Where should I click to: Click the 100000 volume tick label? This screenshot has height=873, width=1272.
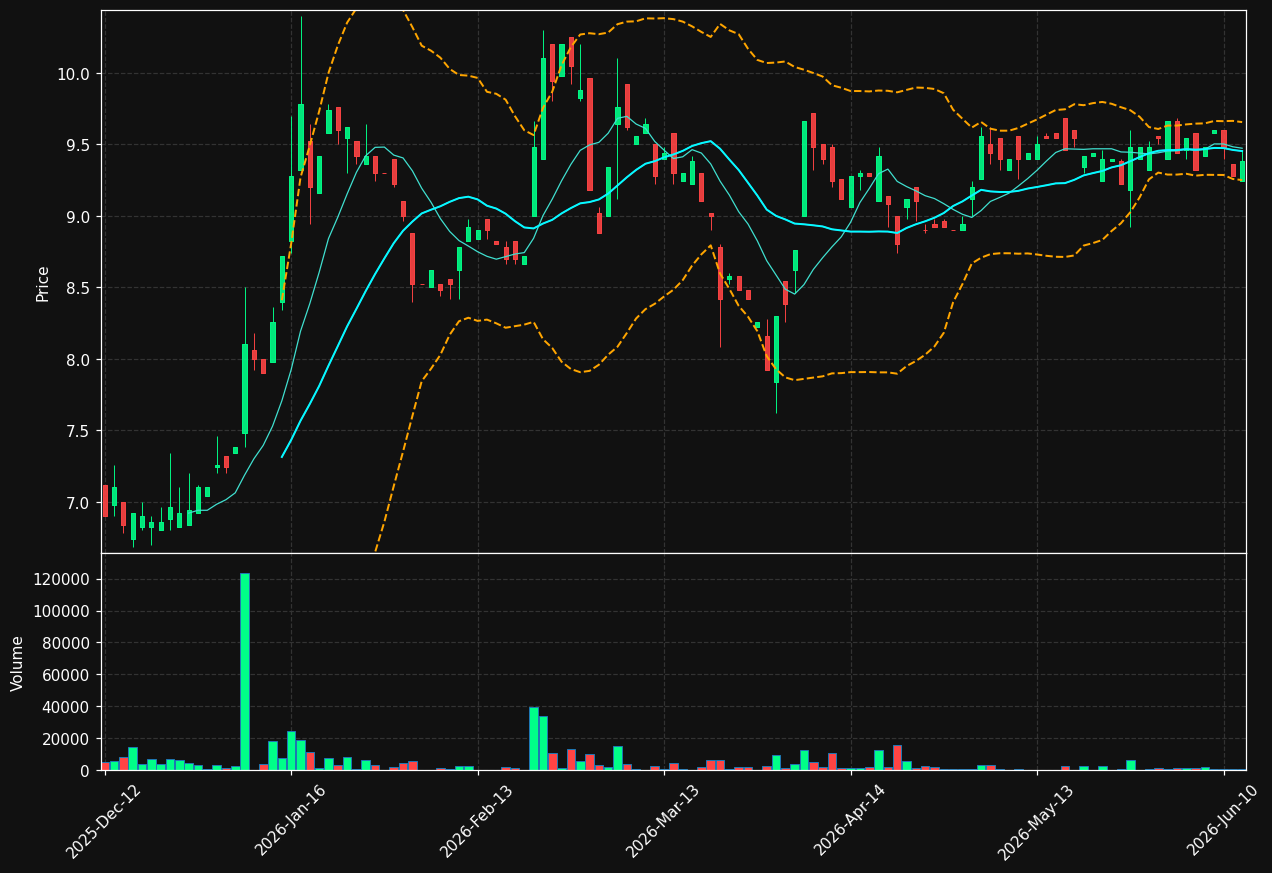tap(62, 612)
